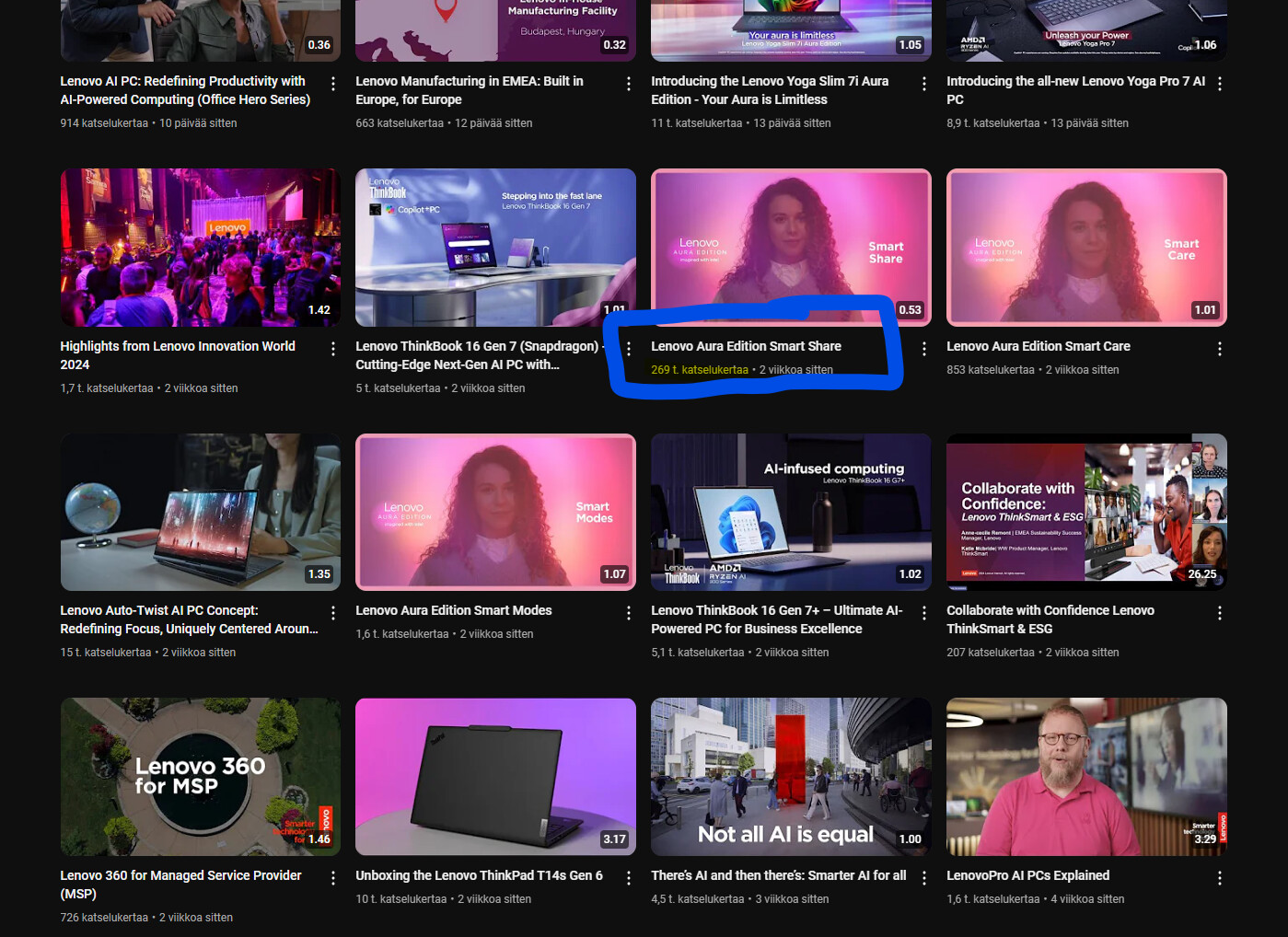Open options menu for Lenovo Manufacturing in EMEA video
This screenshot has width=1288, height=937.
pos(629,84)
